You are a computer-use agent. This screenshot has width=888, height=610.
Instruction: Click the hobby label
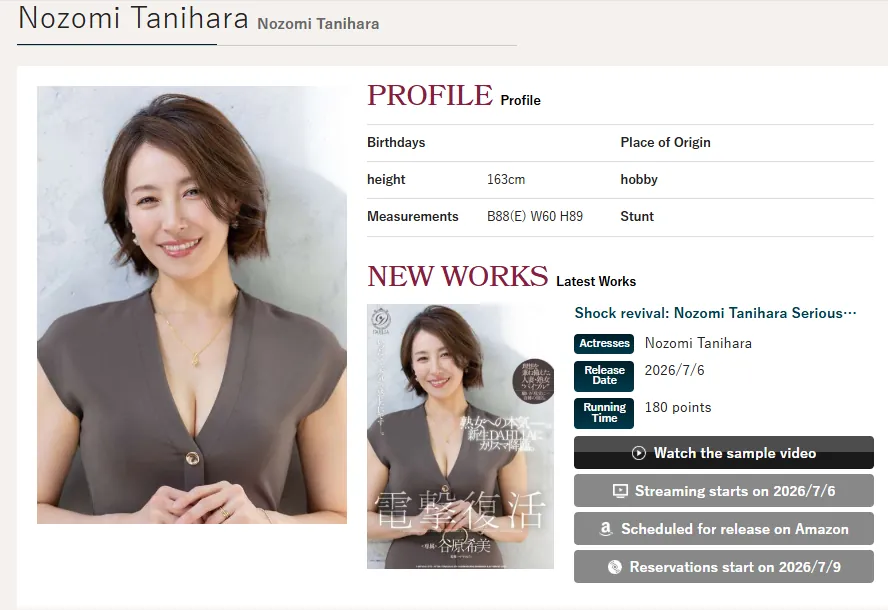pyautogui.click(x=639, y=180)
